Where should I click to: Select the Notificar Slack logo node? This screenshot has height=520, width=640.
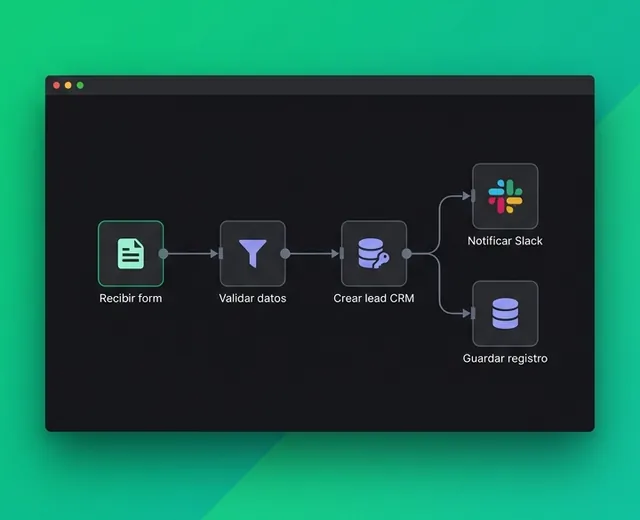pos(505,196)
